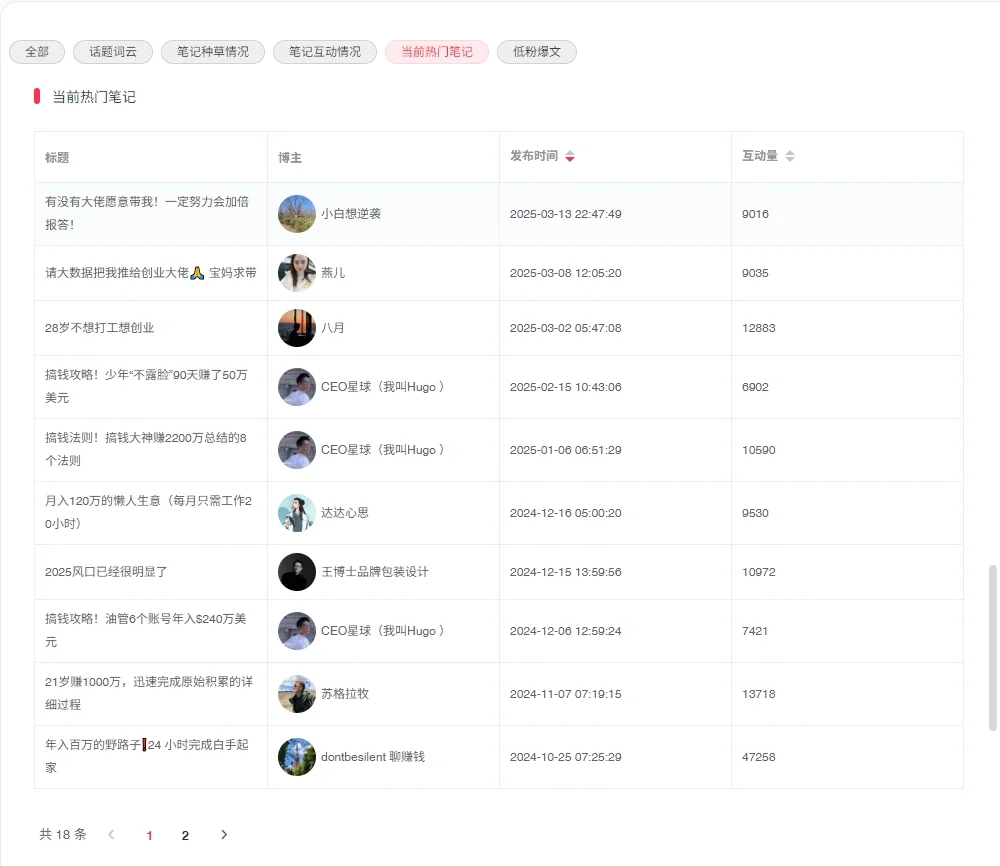Switch to the 话题词云 tab
1000x866 pixels.
(112, 52)
